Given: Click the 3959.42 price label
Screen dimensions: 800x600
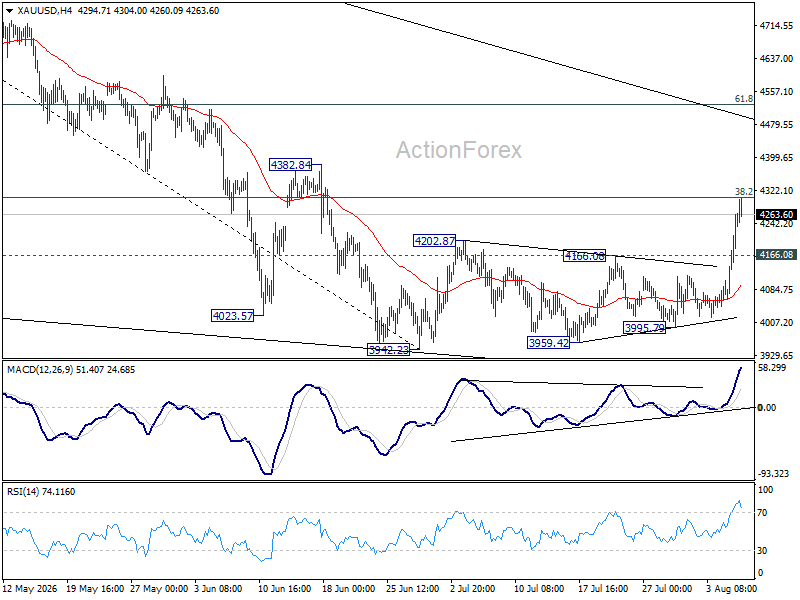Looking at the screenshot, I should (548, 343).
